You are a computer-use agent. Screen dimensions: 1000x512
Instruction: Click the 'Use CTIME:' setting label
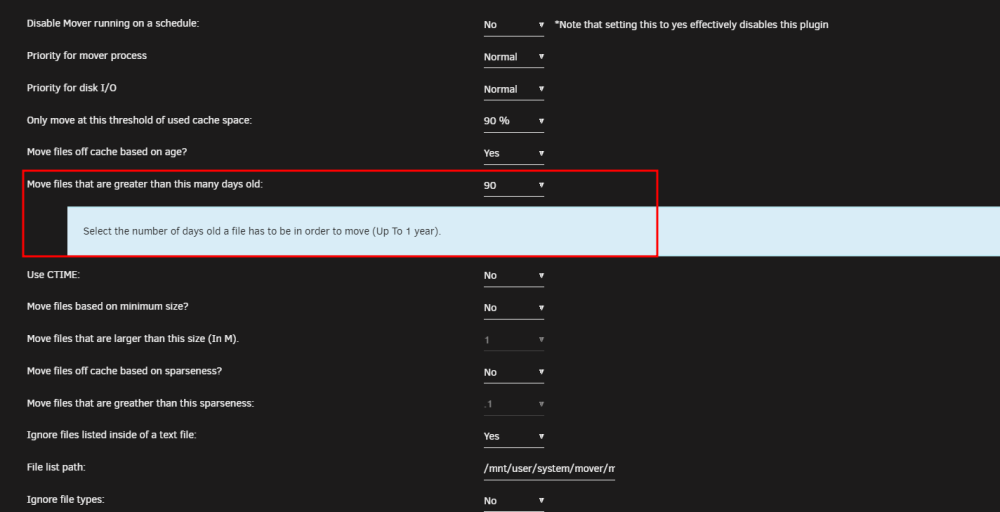(54, 274)
